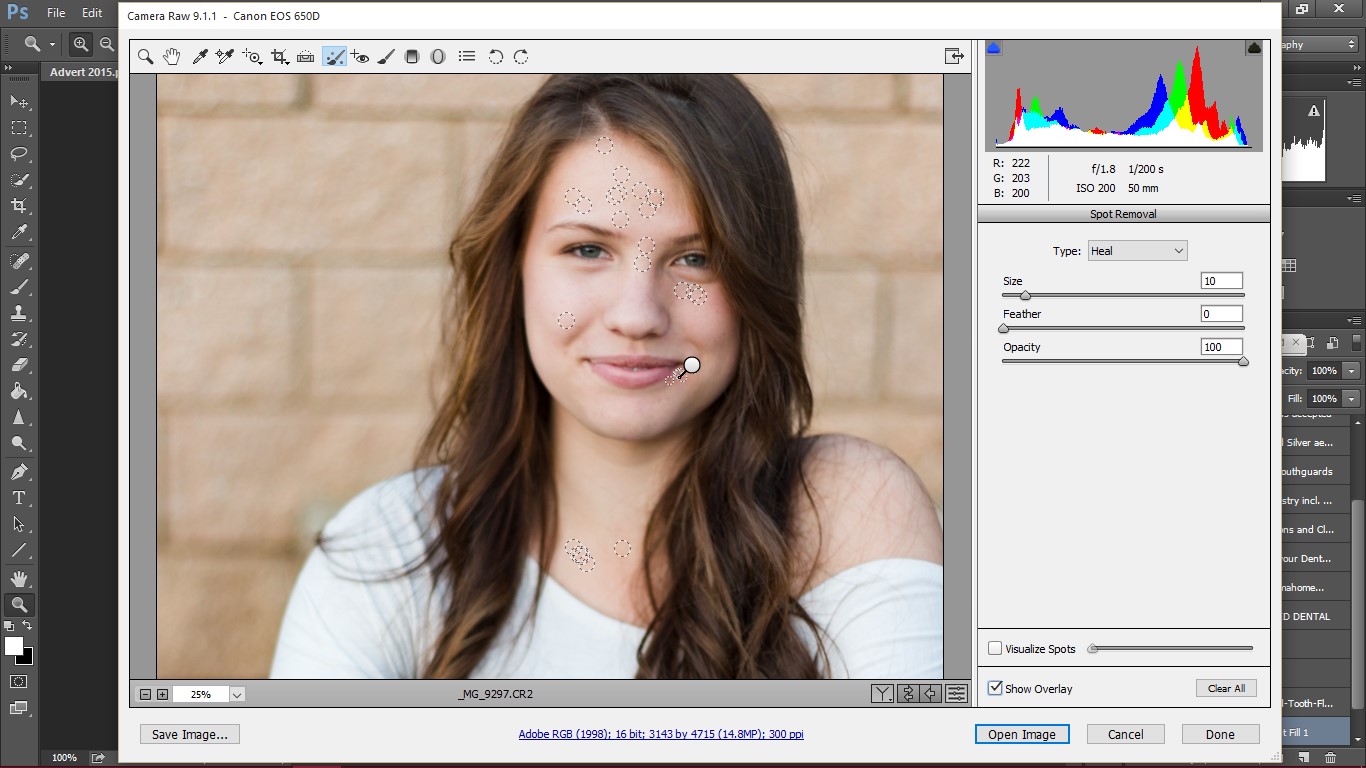Click the Cancel button
This screenshot has height=768, width=1366.
pos(1125,734)
